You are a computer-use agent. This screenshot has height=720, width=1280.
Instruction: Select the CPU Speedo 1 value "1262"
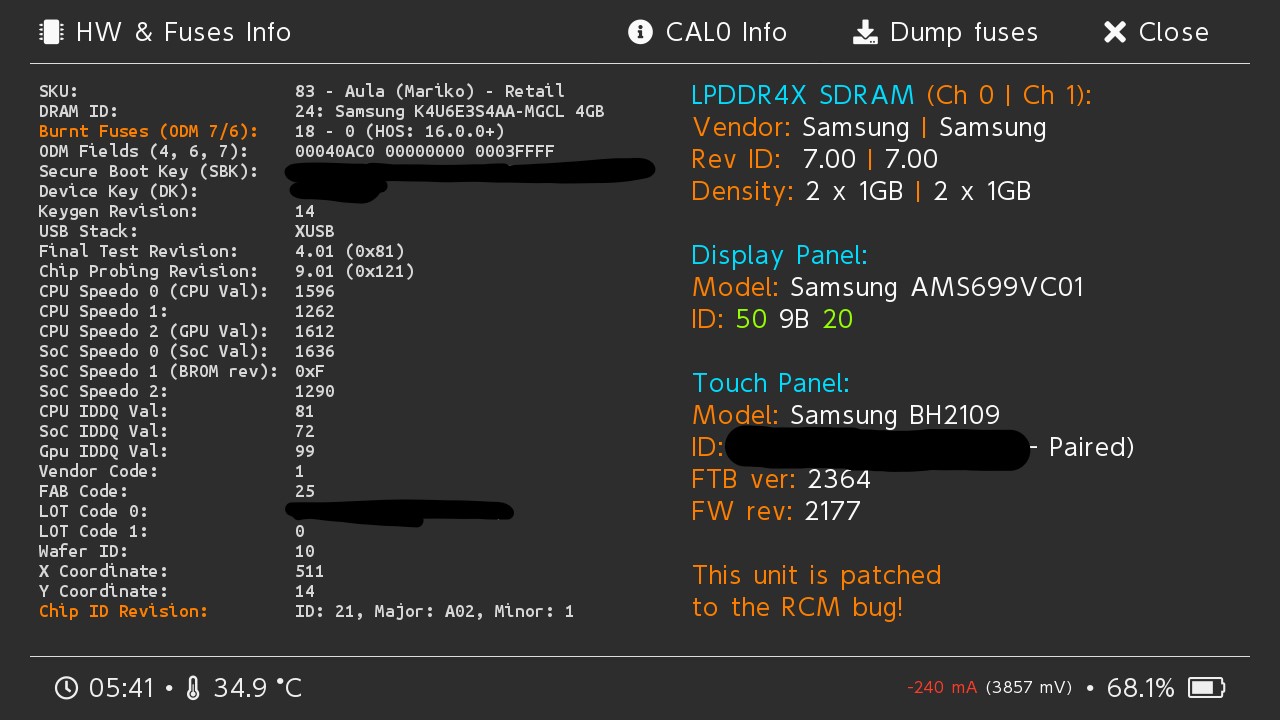tap(315, 311)
